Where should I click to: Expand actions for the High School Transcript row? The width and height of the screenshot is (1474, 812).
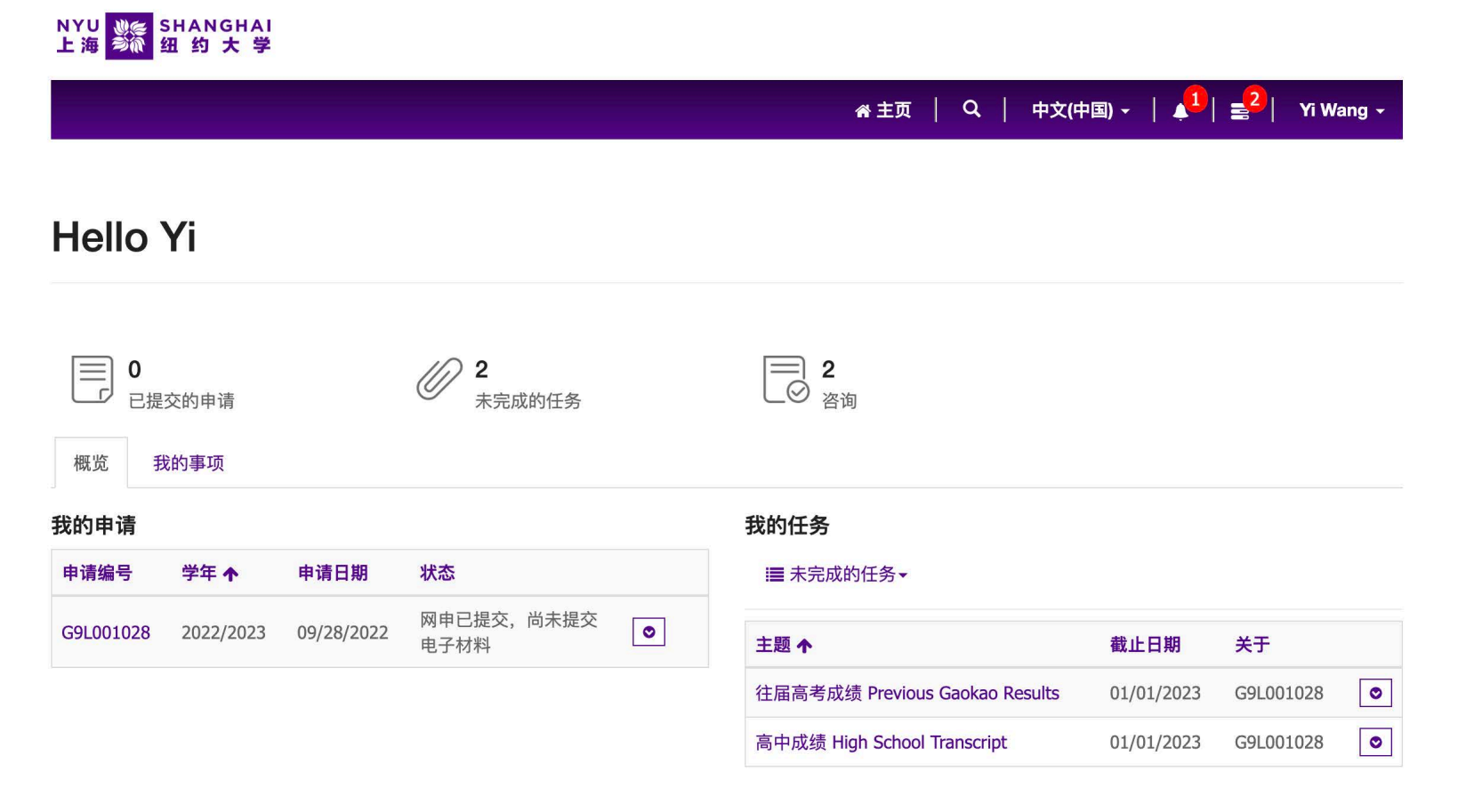(x=1374, y=742)
